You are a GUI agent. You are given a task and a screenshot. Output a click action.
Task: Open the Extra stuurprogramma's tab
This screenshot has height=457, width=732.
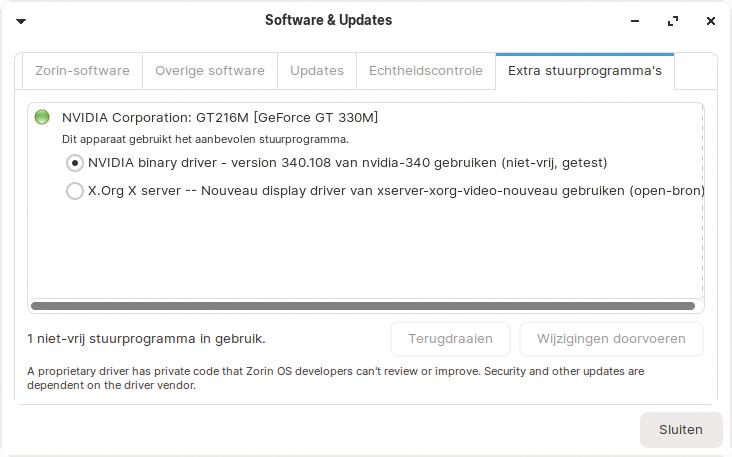tap(585, 71)
